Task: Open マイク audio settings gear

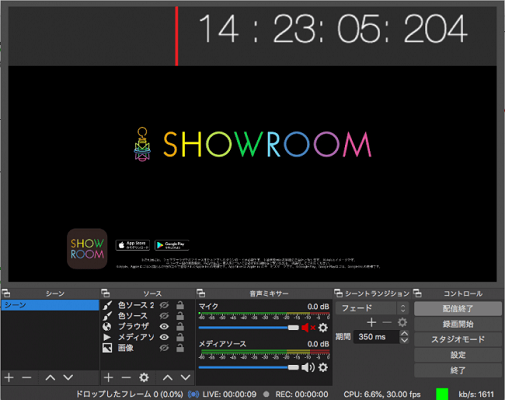Action: point(323,328)
